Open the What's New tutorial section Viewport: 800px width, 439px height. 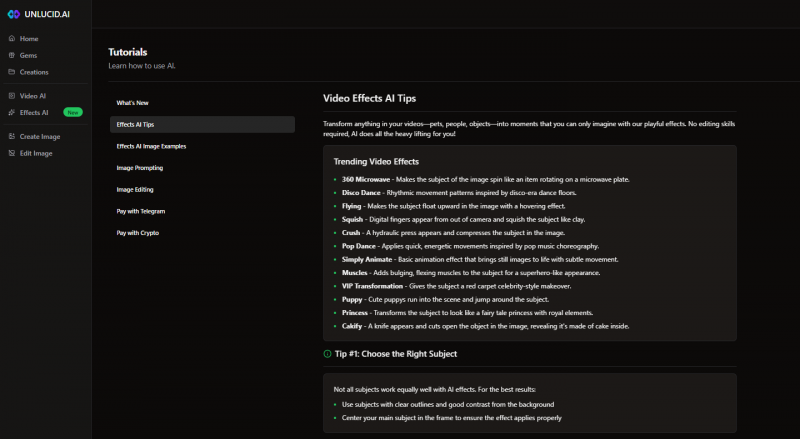[x=132, y=103]
